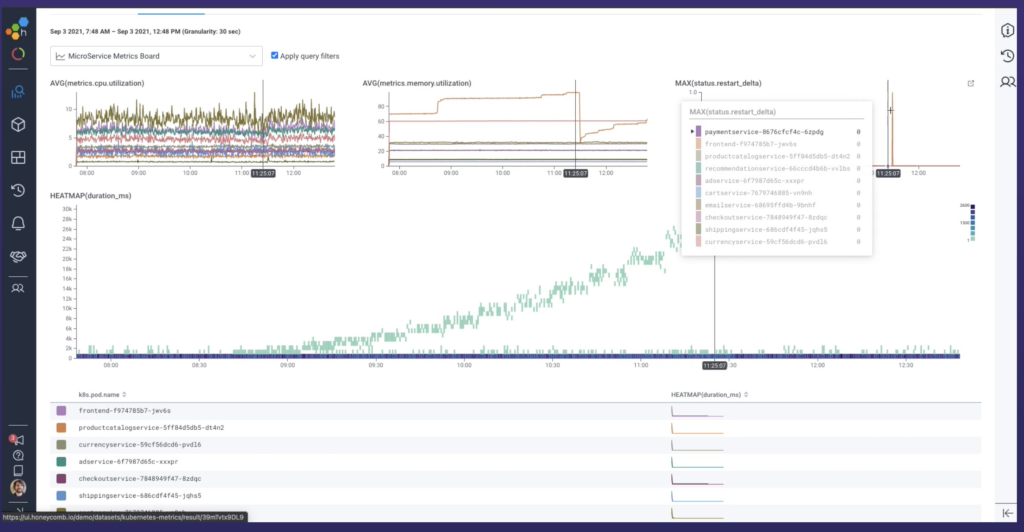Open the Query chart-search icon in sidebar
Screen dimensions: 1024x532
coord(18,92)
